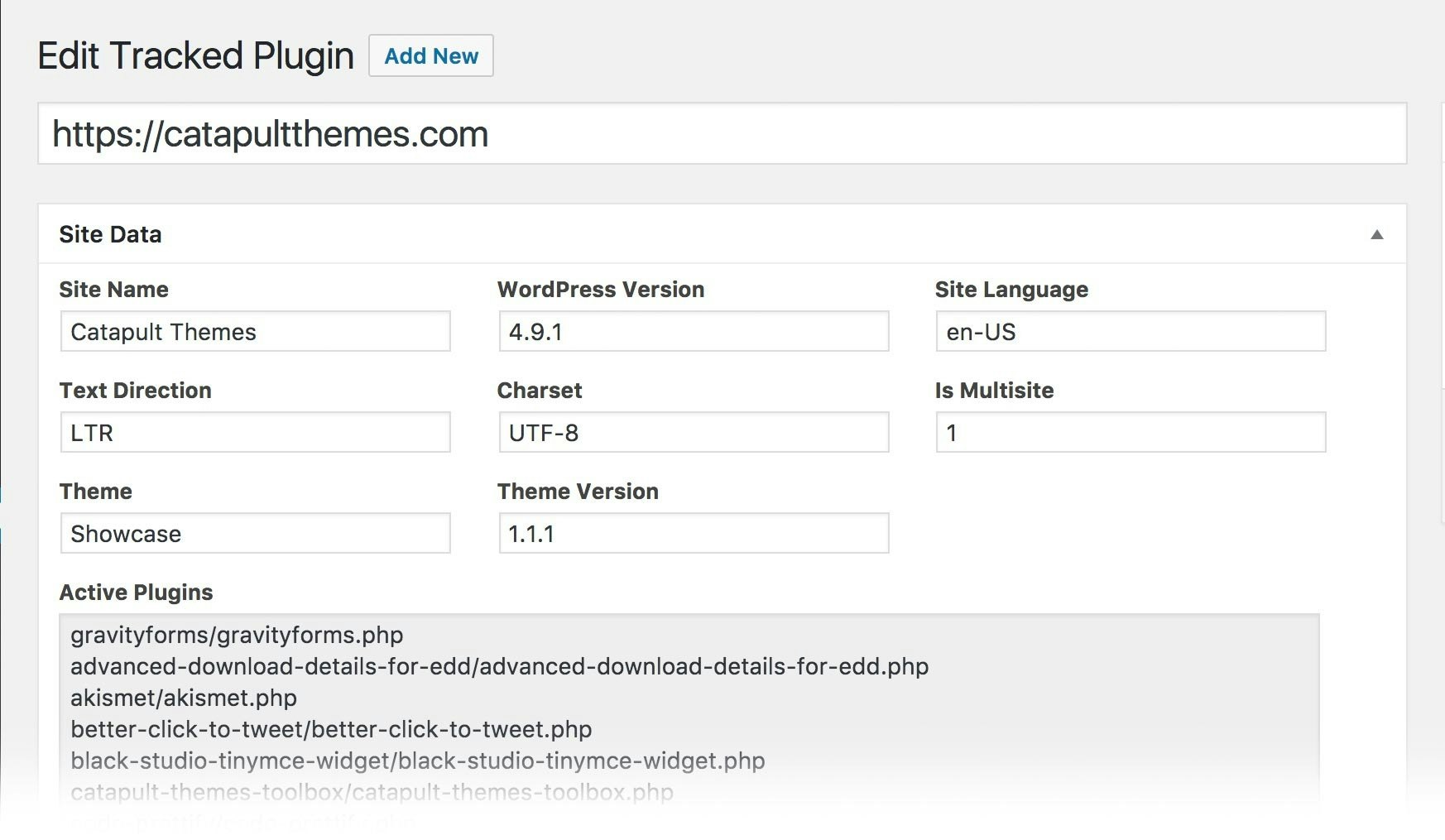
Task: Edit the title field with catapultthemes URL
Action: (x=722, y=133)
